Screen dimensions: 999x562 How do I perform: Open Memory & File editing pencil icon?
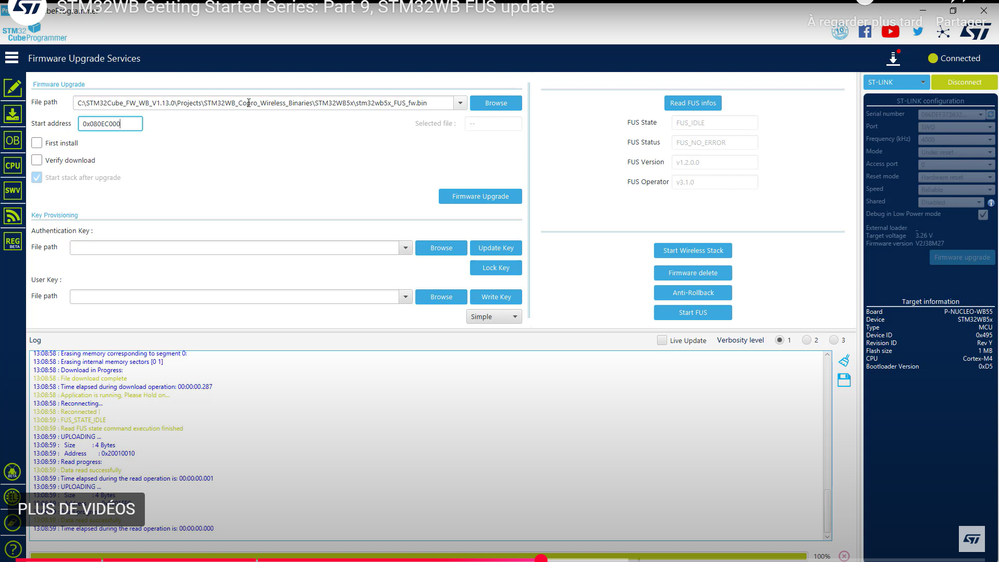point(13,88)
